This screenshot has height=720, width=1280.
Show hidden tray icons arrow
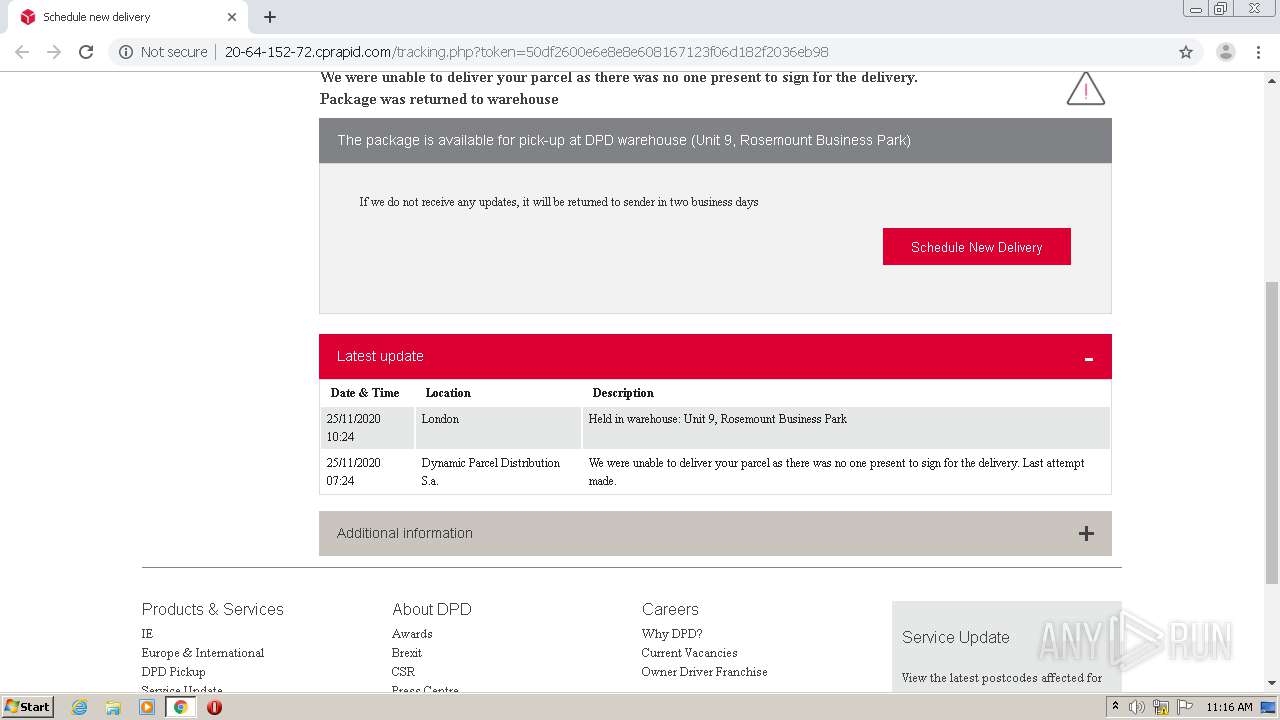(1115, 707)
